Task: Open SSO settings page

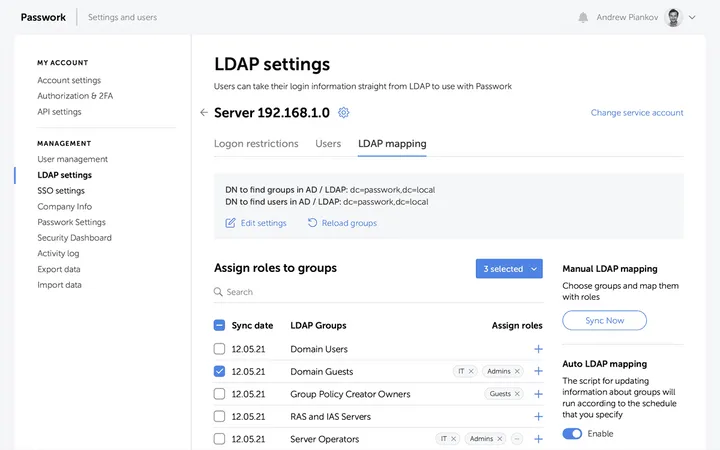Action: click(61, 191)
